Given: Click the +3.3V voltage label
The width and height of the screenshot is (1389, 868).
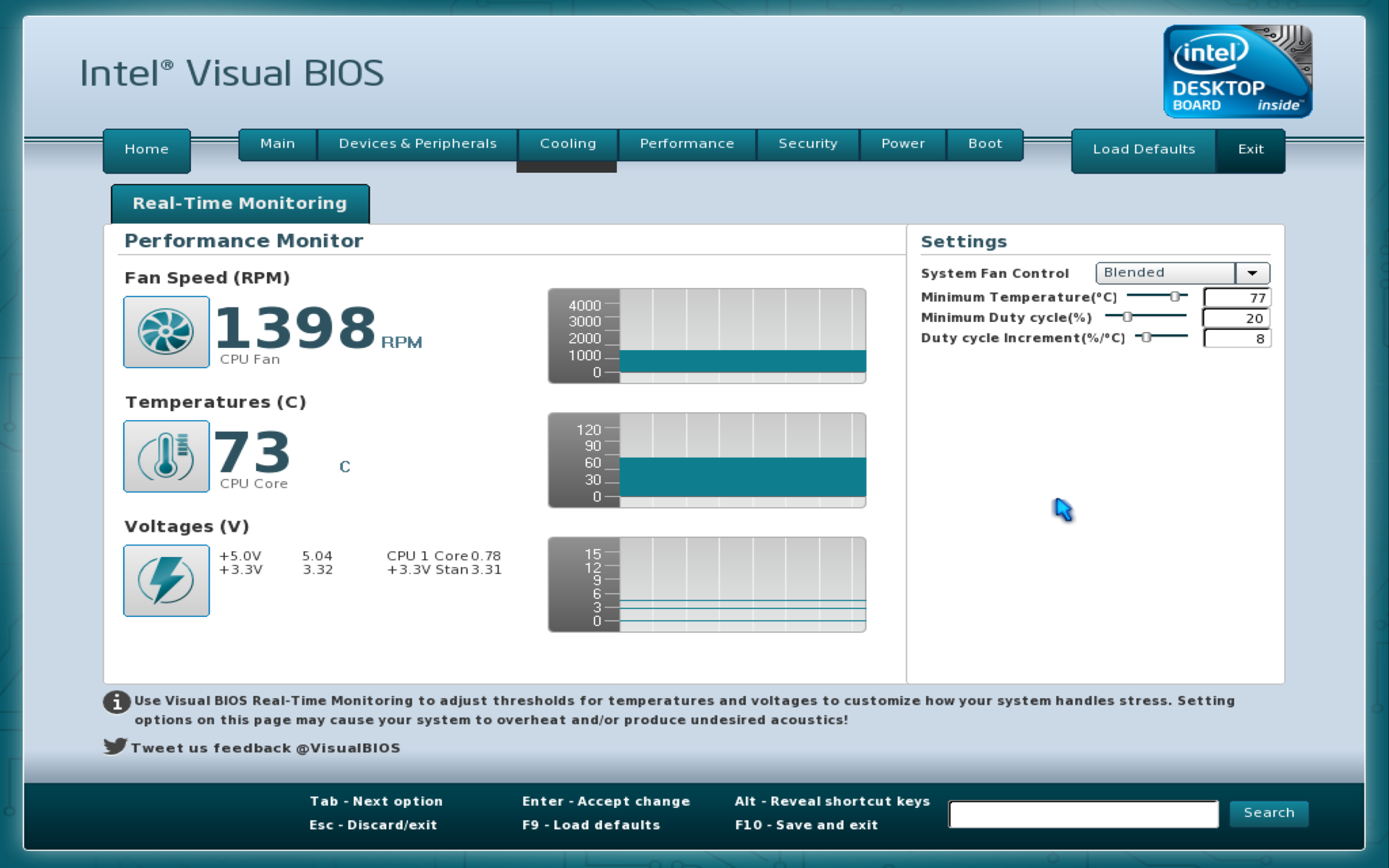Looking at the screenshot, I should pos(240,569).
